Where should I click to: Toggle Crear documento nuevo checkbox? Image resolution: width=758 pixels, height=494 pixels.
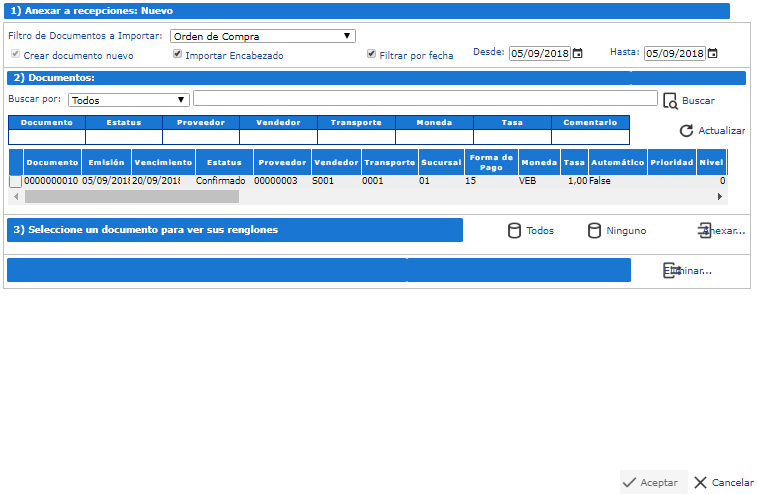15,54
